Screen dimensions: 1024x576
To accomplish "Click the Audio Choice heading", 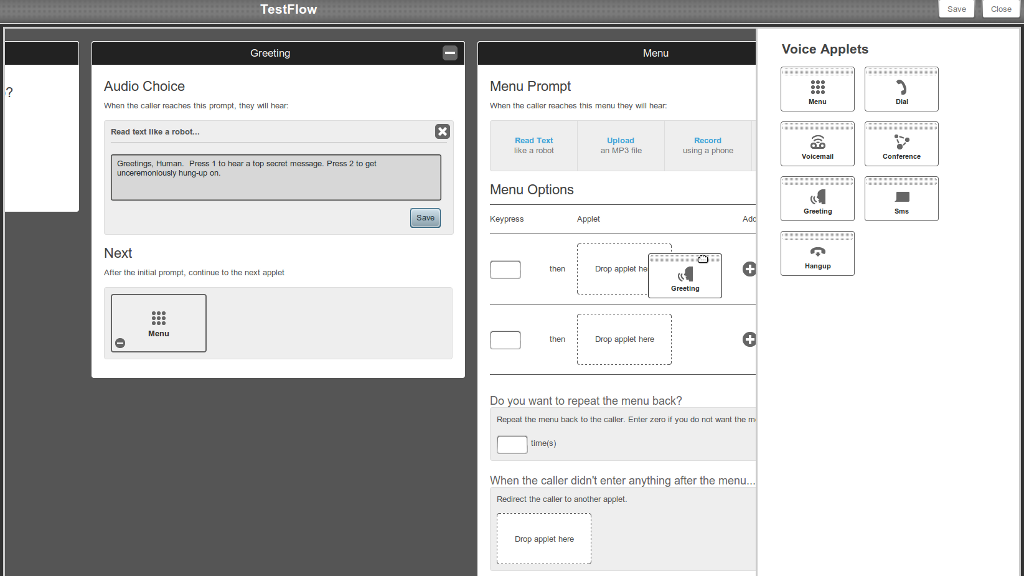I will [x=144, y=86].
